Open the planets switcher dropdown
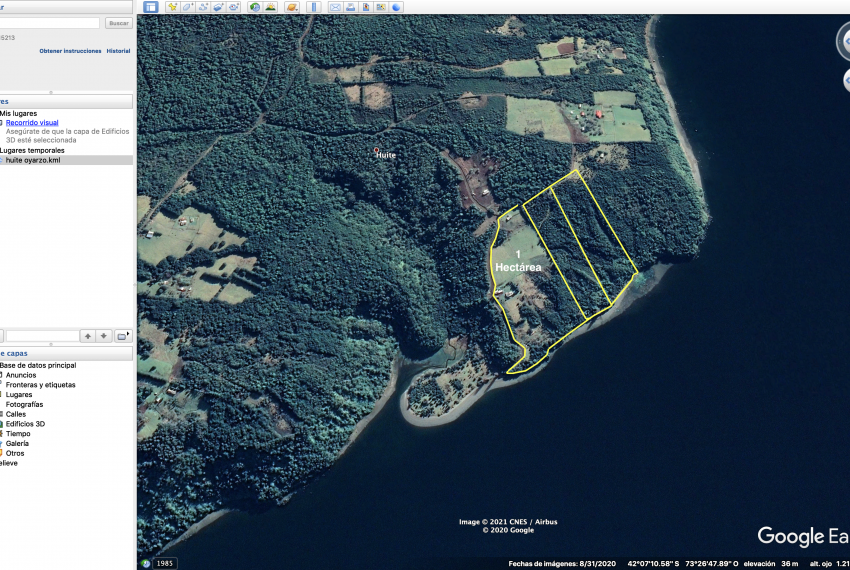This screenshot has width=850, height=570. 291,7
